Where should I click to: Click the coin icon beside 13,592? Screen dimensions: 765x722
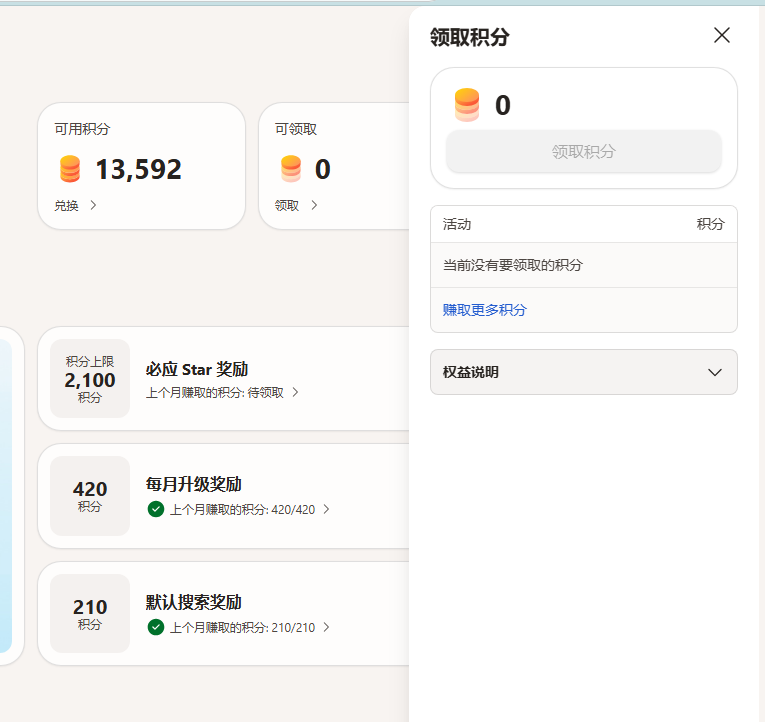pos(70,169)
